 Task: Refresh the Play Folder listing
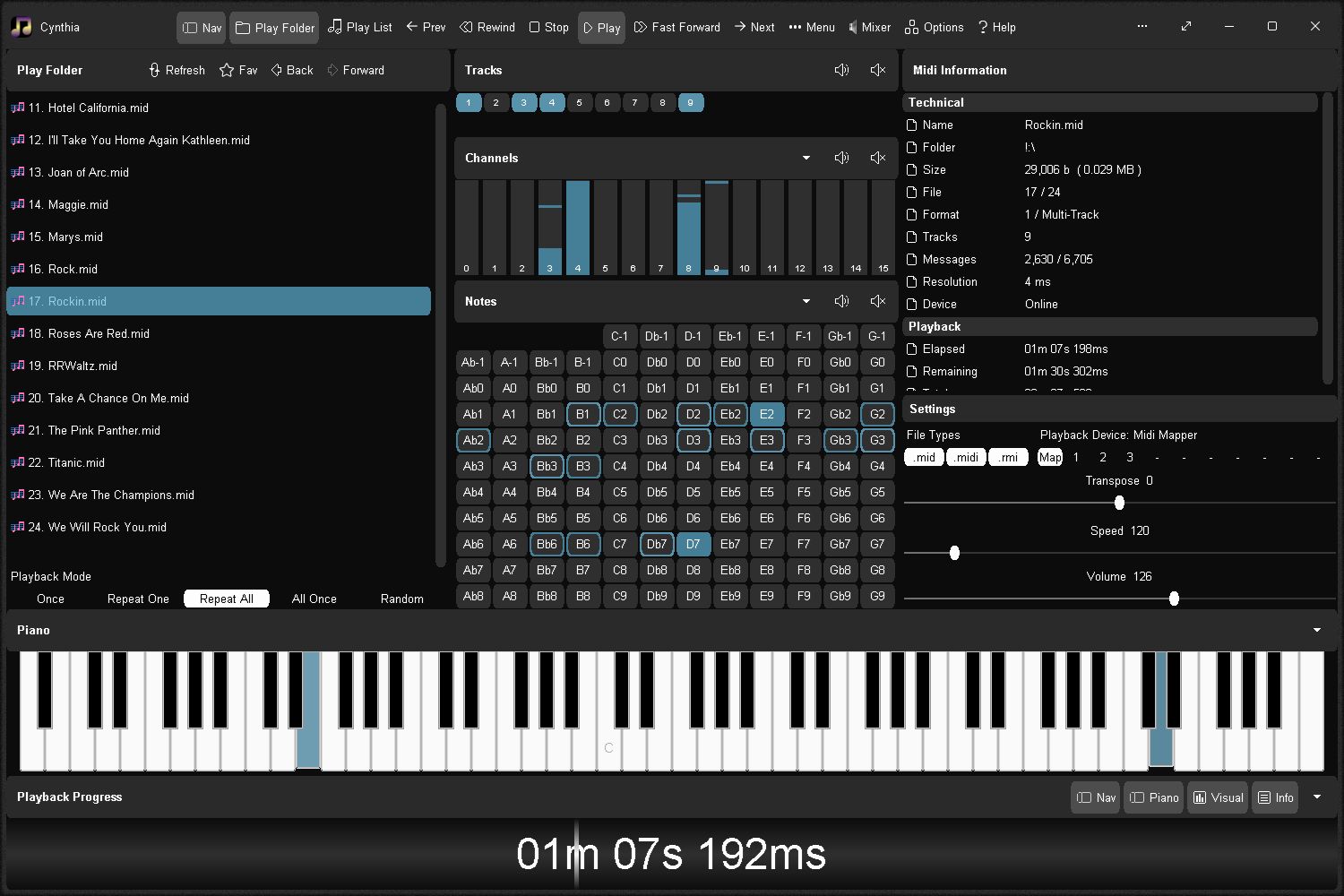point(177,70)
